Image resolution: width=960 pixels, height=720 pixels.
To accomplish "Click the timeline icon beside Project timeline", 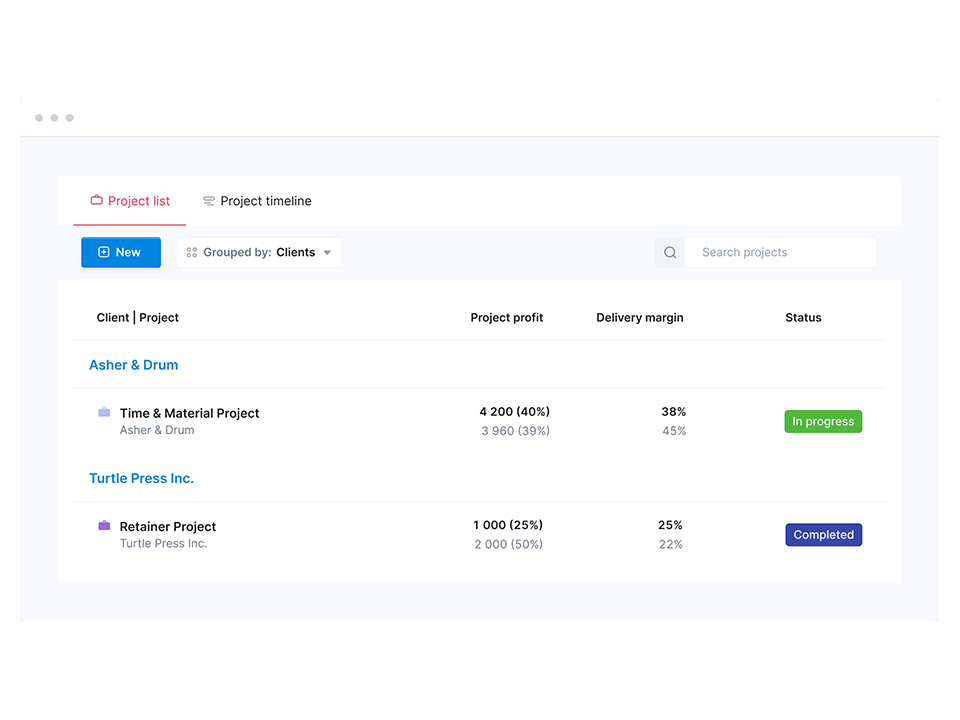I will (209, 201).
